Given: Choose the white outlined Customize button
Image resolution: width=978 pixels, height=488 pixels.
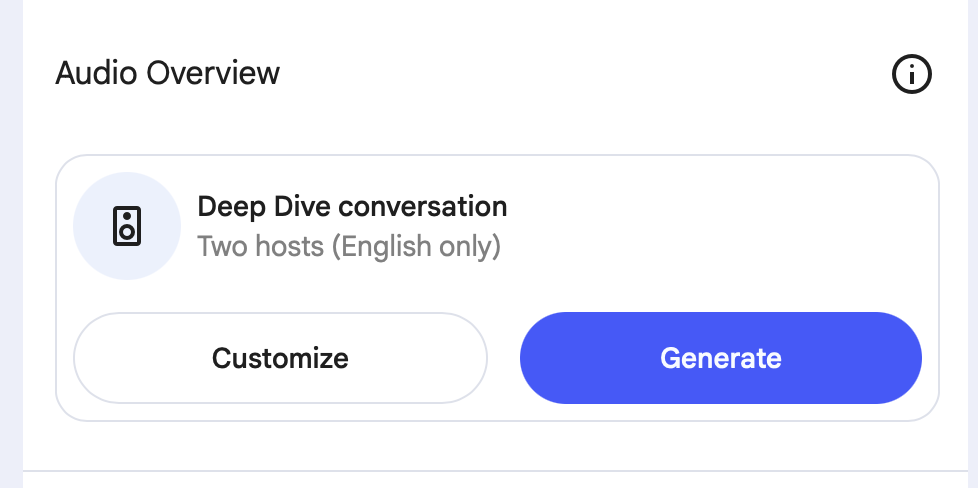Looking at the screenshot, I should point(280,358).
